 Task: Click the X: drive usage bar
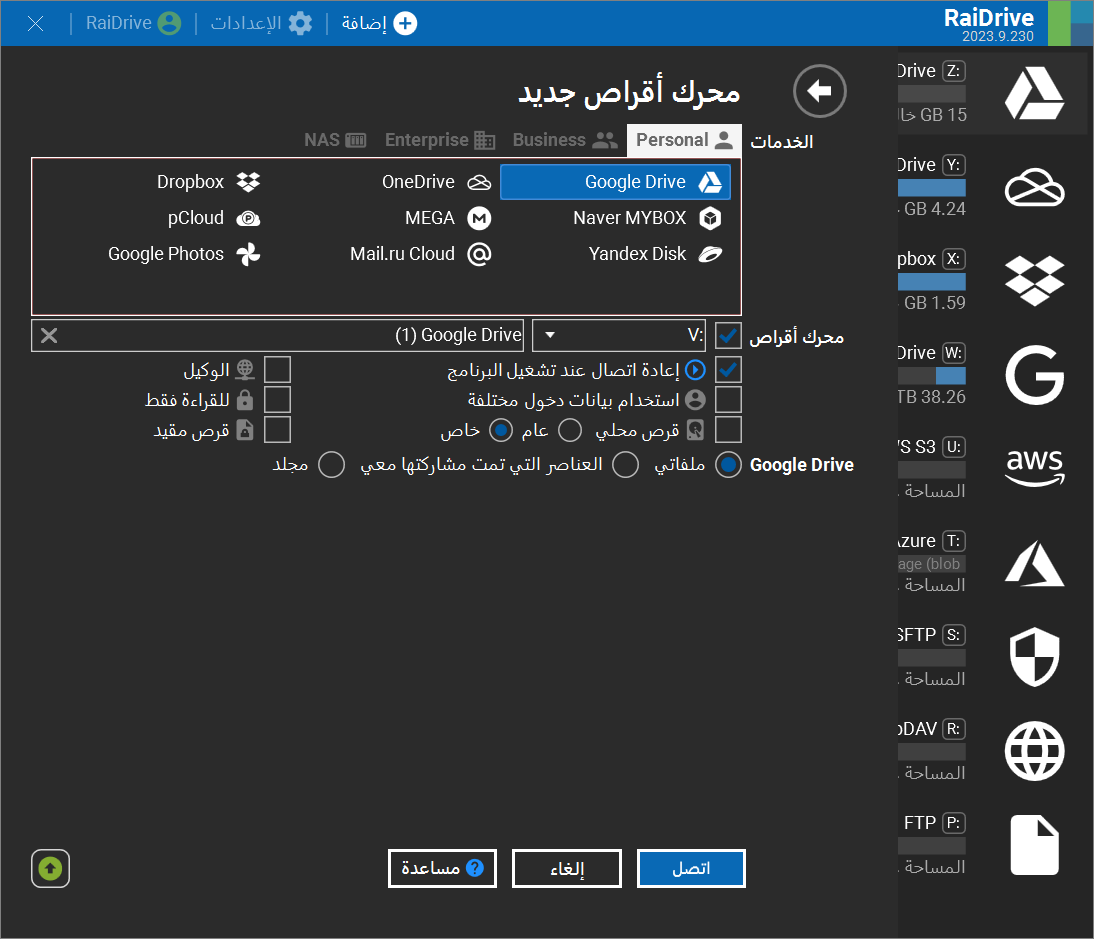(x=931, y=282)
